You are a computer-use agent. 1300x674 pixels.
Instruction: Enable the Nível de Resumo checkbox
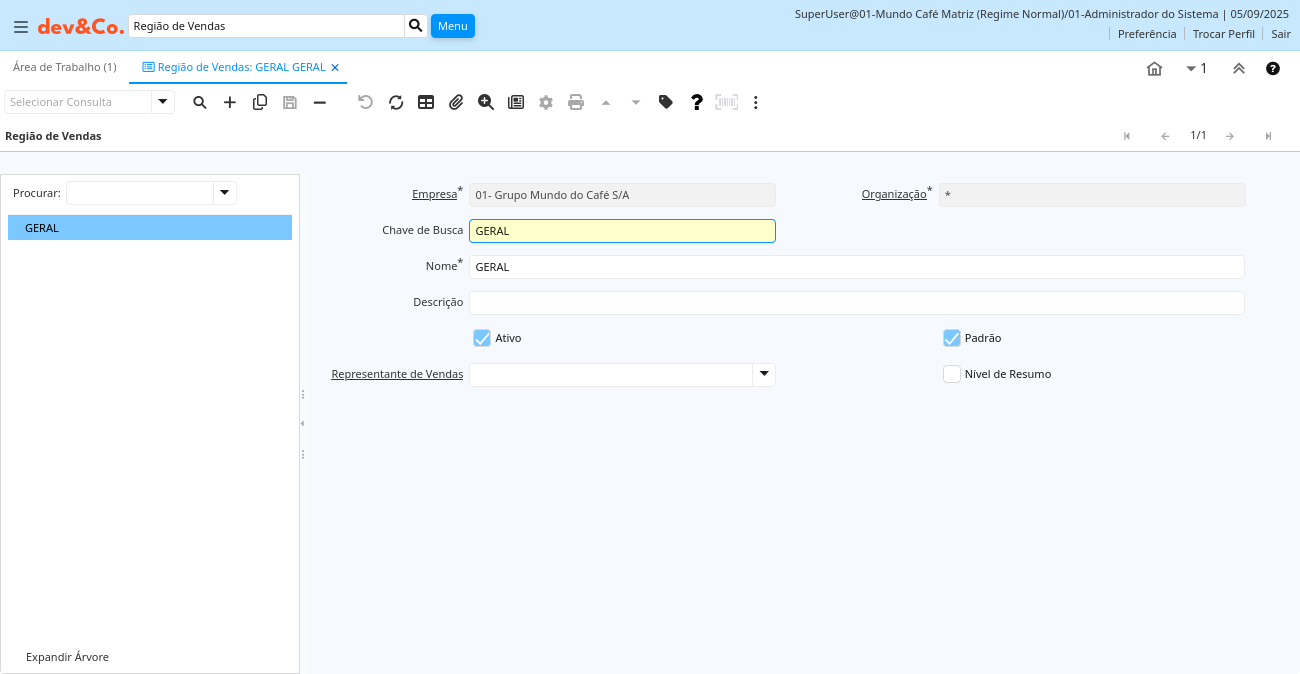[952, 374]
